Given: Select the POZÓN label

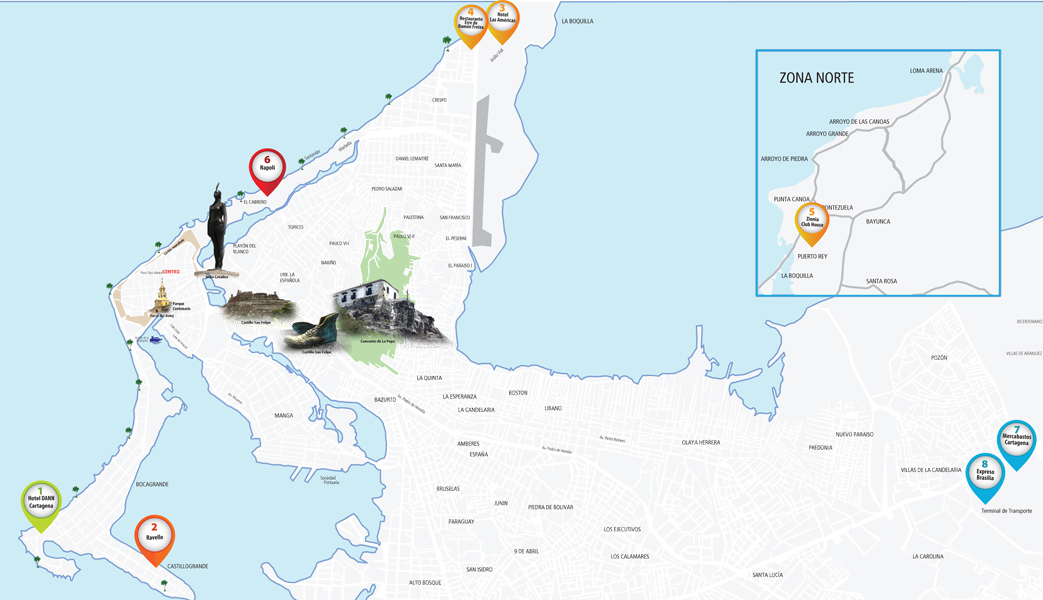Looking at the screenshot, I should click(x=939, y=357).
